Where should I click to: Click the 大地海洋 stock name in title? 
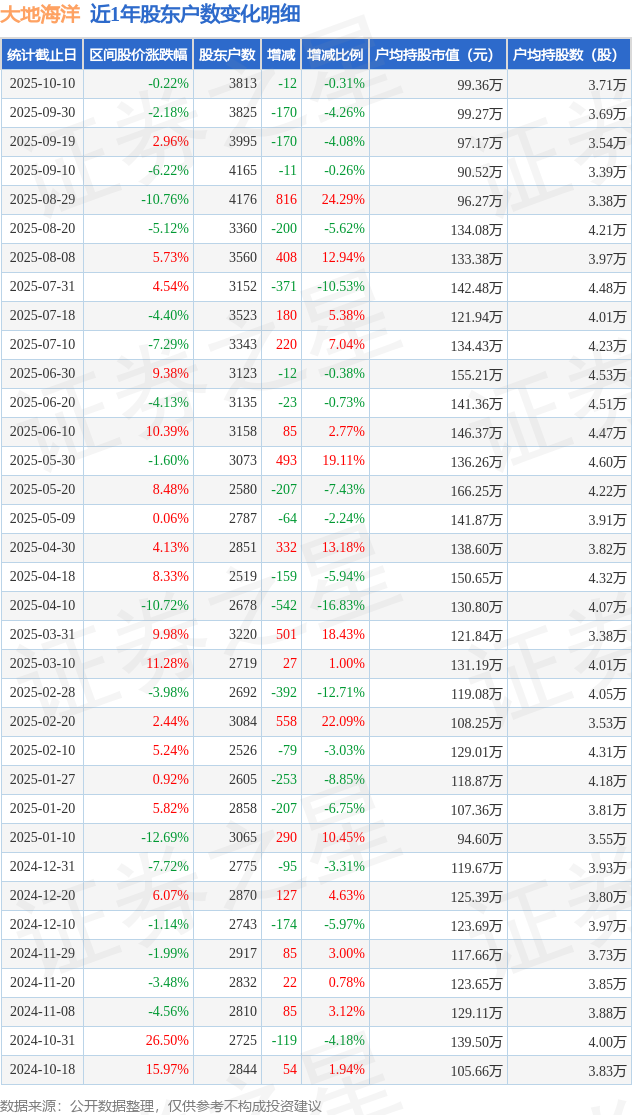point(41,14)
